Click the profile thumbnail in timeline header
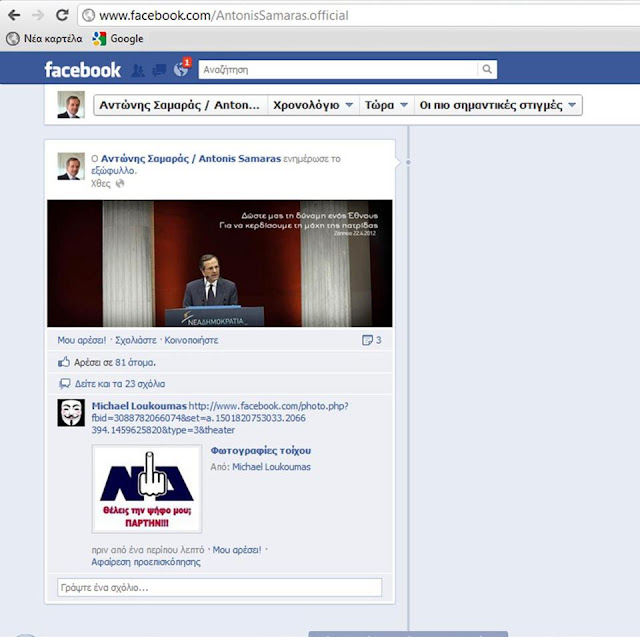Image resolution: width=640 pixels, height=637 pixels. pyautogui.click(x=71, y=104)
